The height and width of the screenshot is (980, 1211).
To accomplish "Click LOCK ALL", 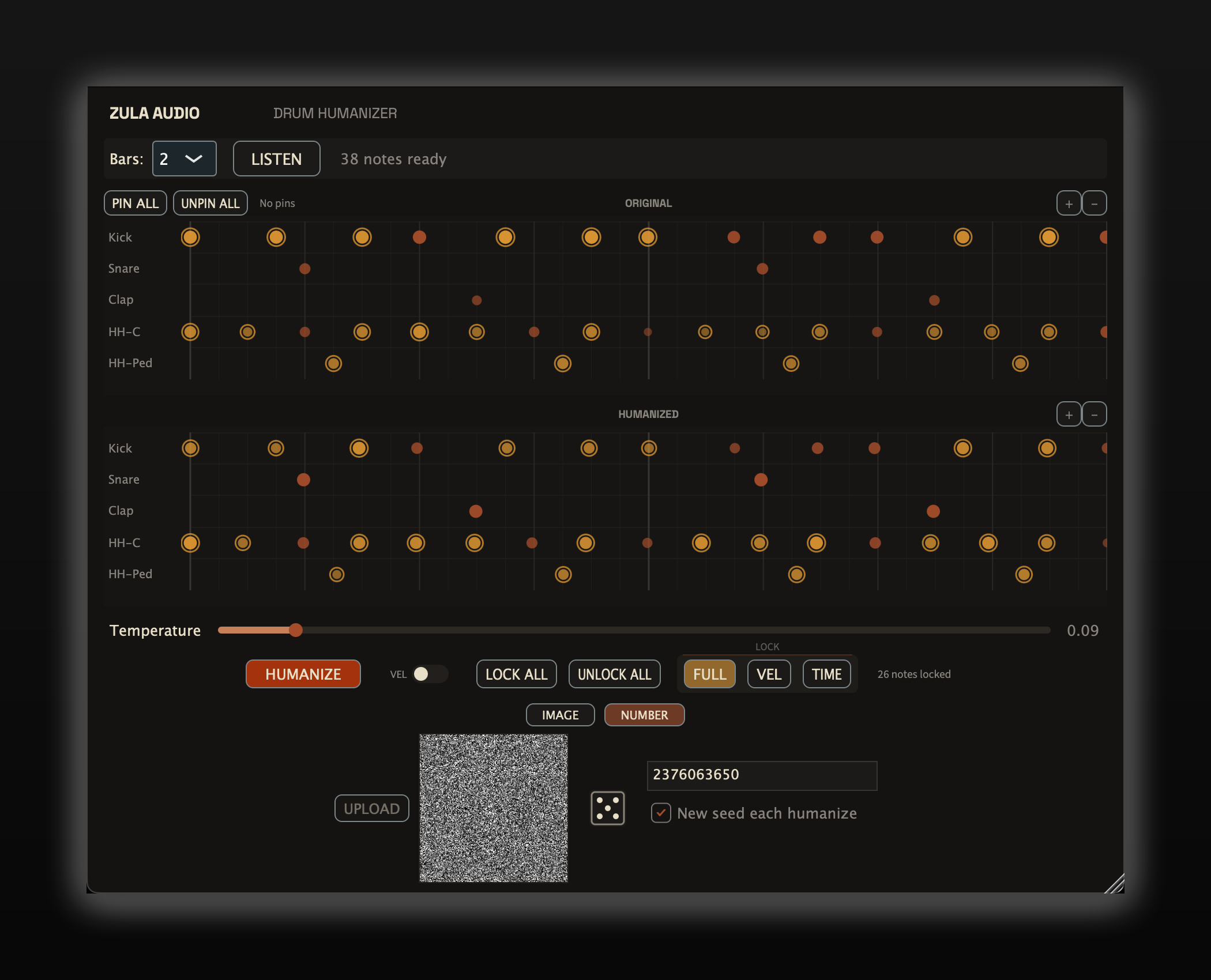I will click(516, 674).
